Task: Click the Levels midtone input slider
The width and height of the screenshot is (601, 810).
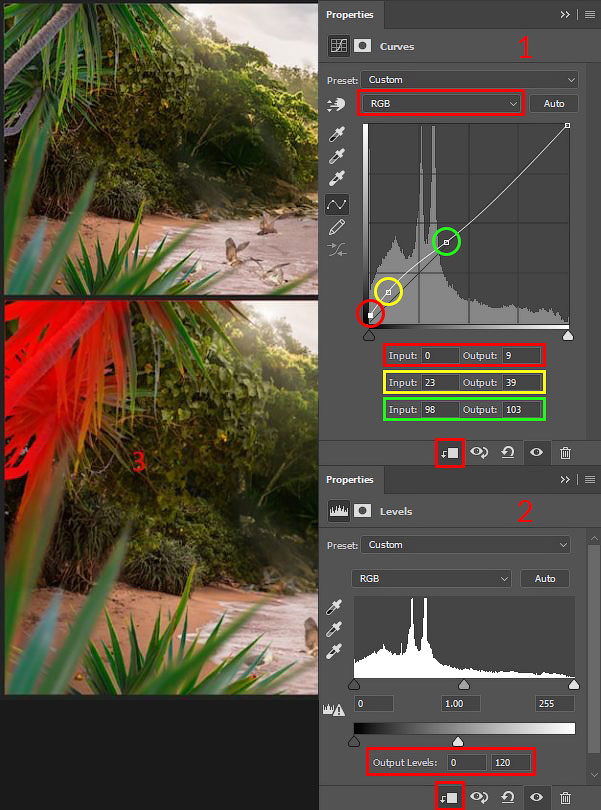Action: pyautogui.click(x=464, y=684)
